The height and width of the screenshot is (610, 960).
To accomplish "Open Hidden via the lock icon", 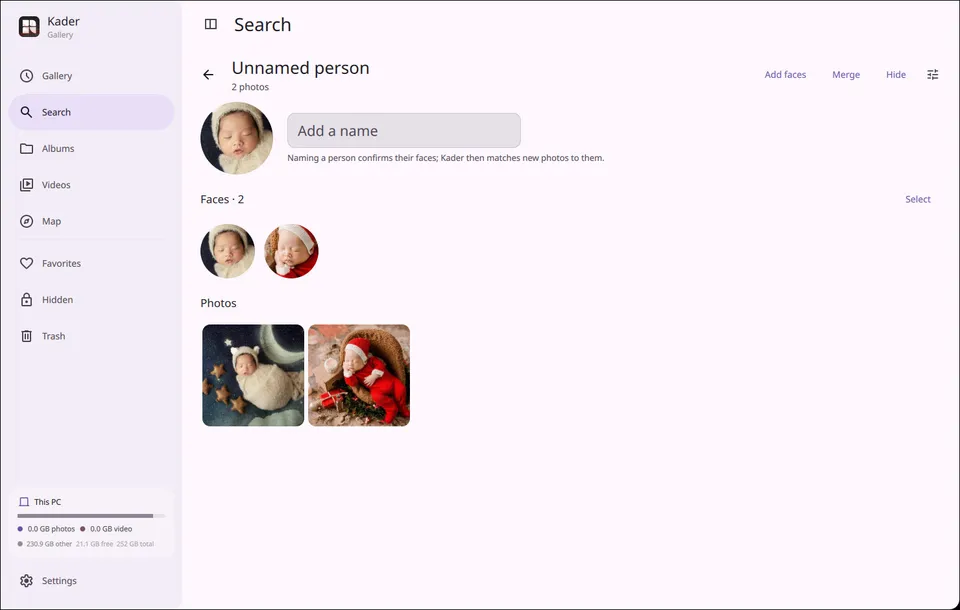I will pyautogui.click(x=26, y=299).
